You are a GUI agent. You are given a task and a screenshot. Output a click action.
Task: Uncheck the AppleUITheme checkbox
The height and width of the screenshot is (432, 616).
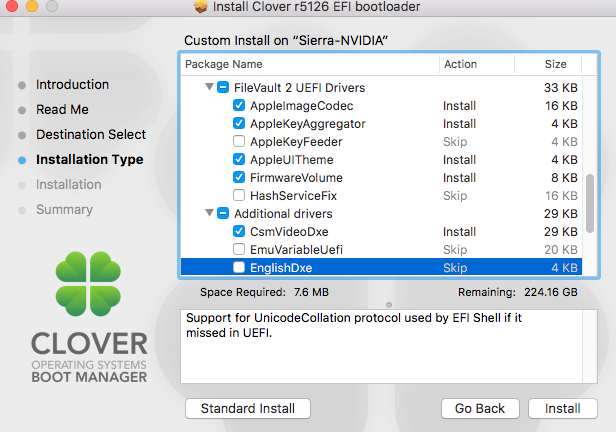239,159
